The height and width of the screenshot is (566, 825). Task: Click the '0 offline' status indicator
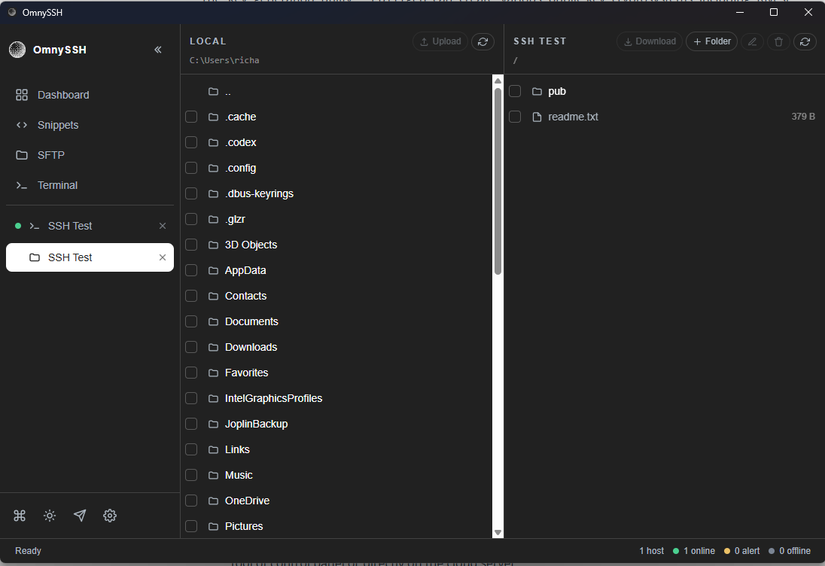pos(789,551)
